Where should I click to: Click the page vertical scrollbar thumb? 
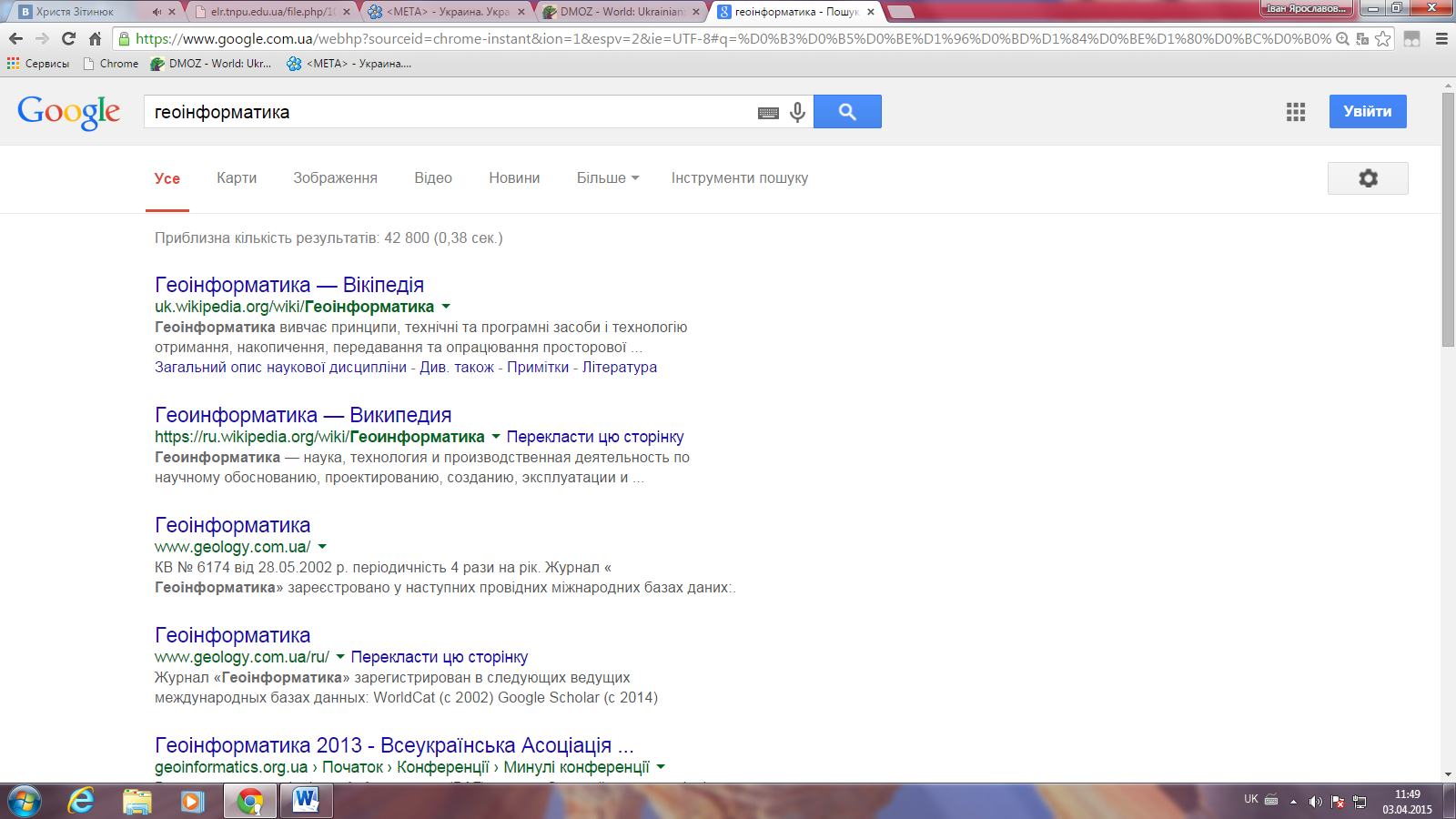[1448, 218]
